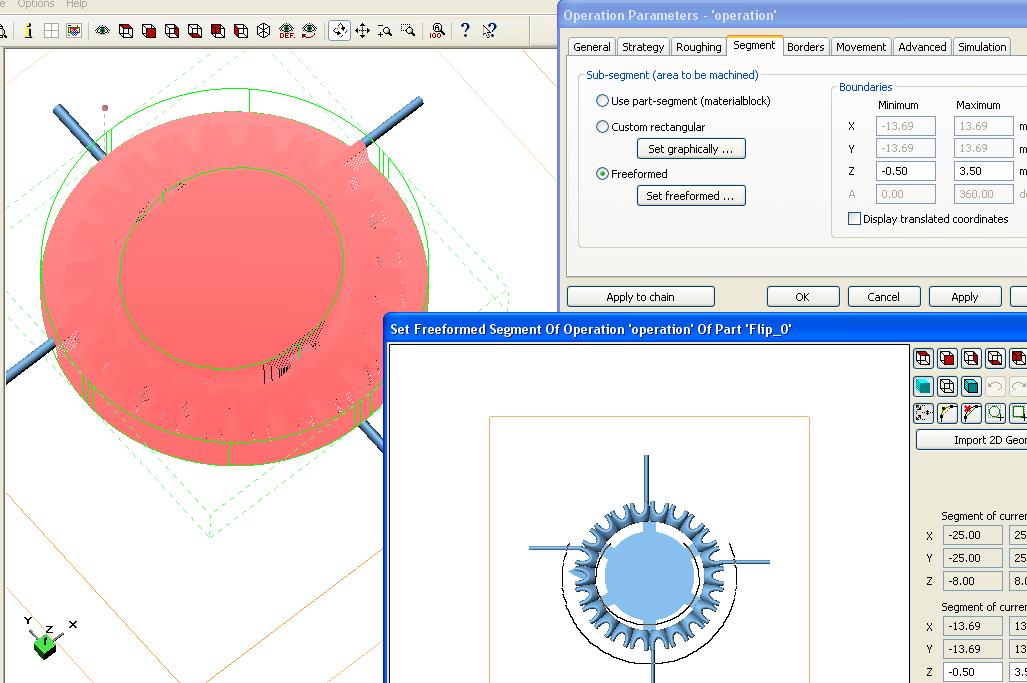This screenshot has width=1027, height=683.
Task: Select the Custom rectangular radio button
Action: (602, 127)
